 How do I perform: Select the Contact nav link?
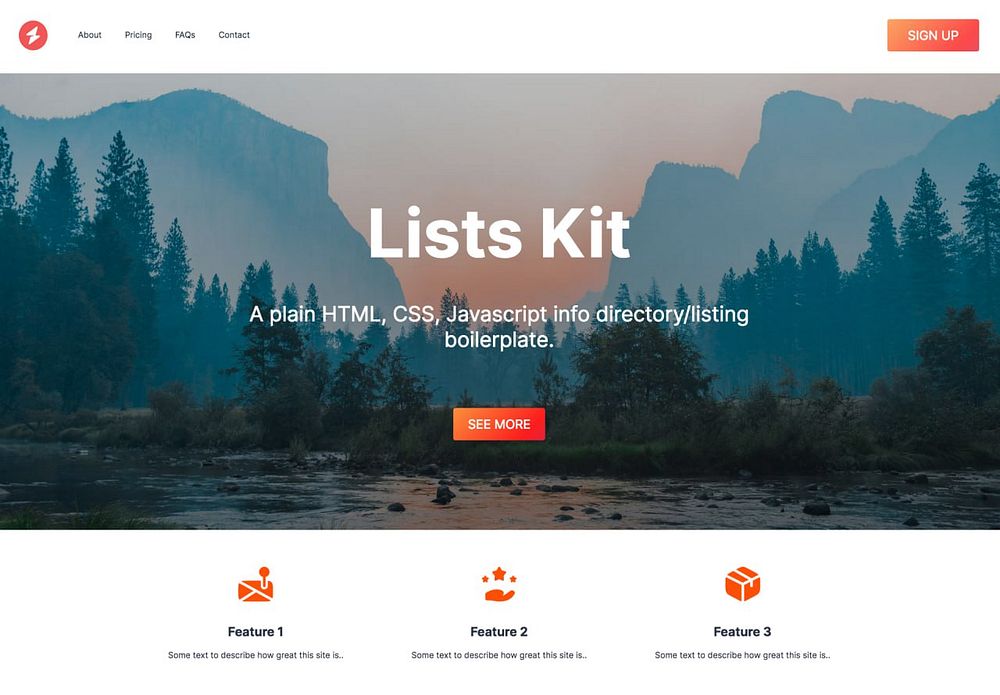tap(234, 35)
